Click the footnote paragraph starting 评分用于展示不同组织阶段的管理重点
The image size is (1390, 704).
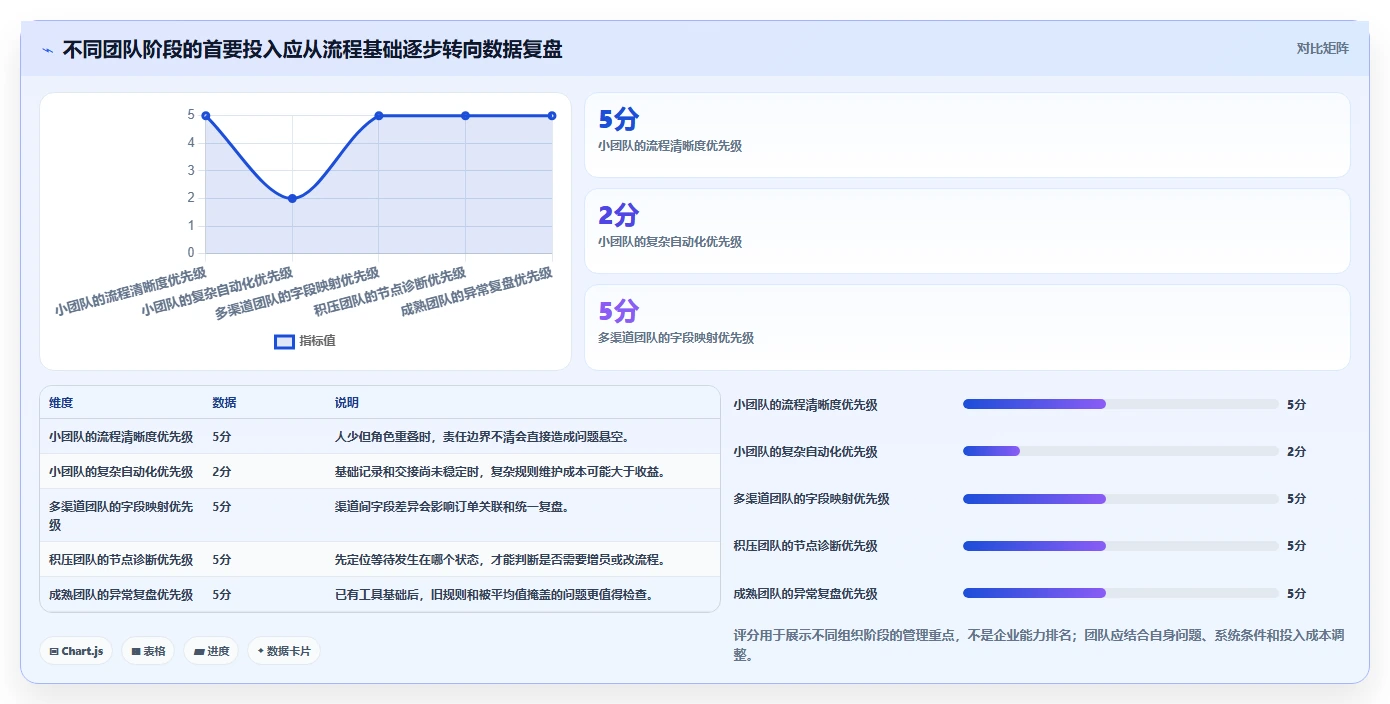1040,645
